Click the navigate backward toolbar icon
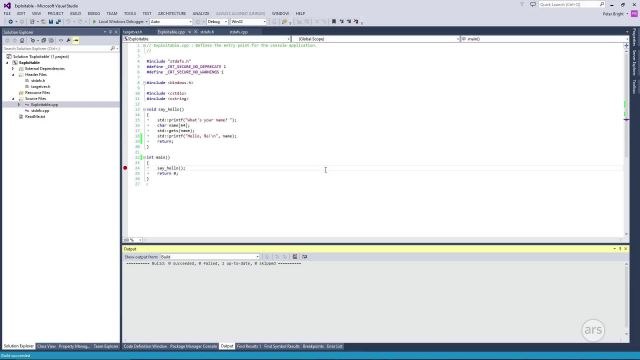This screenshot has height=360, width=640. pos(11,21)
